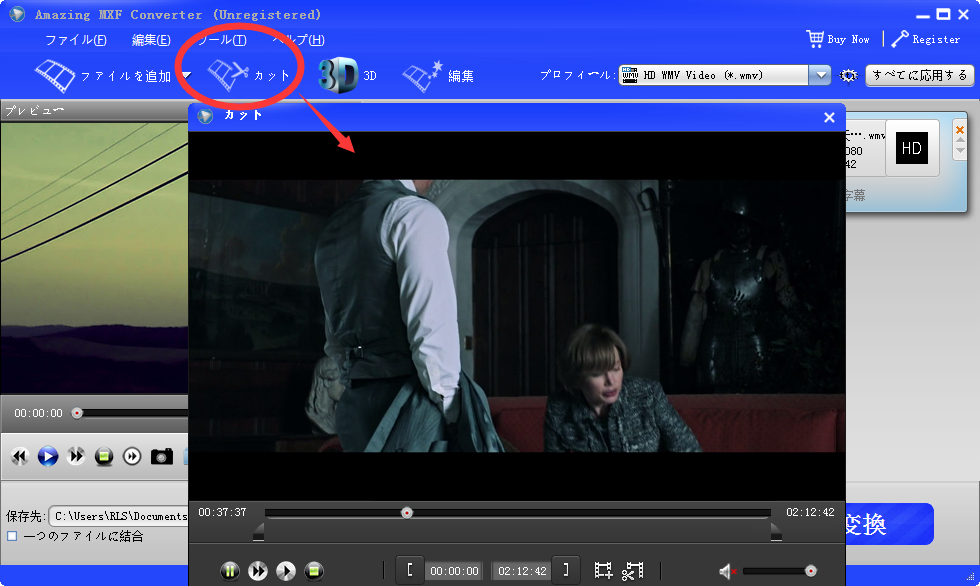Click the main preview seek slider handle

[77, 413]
